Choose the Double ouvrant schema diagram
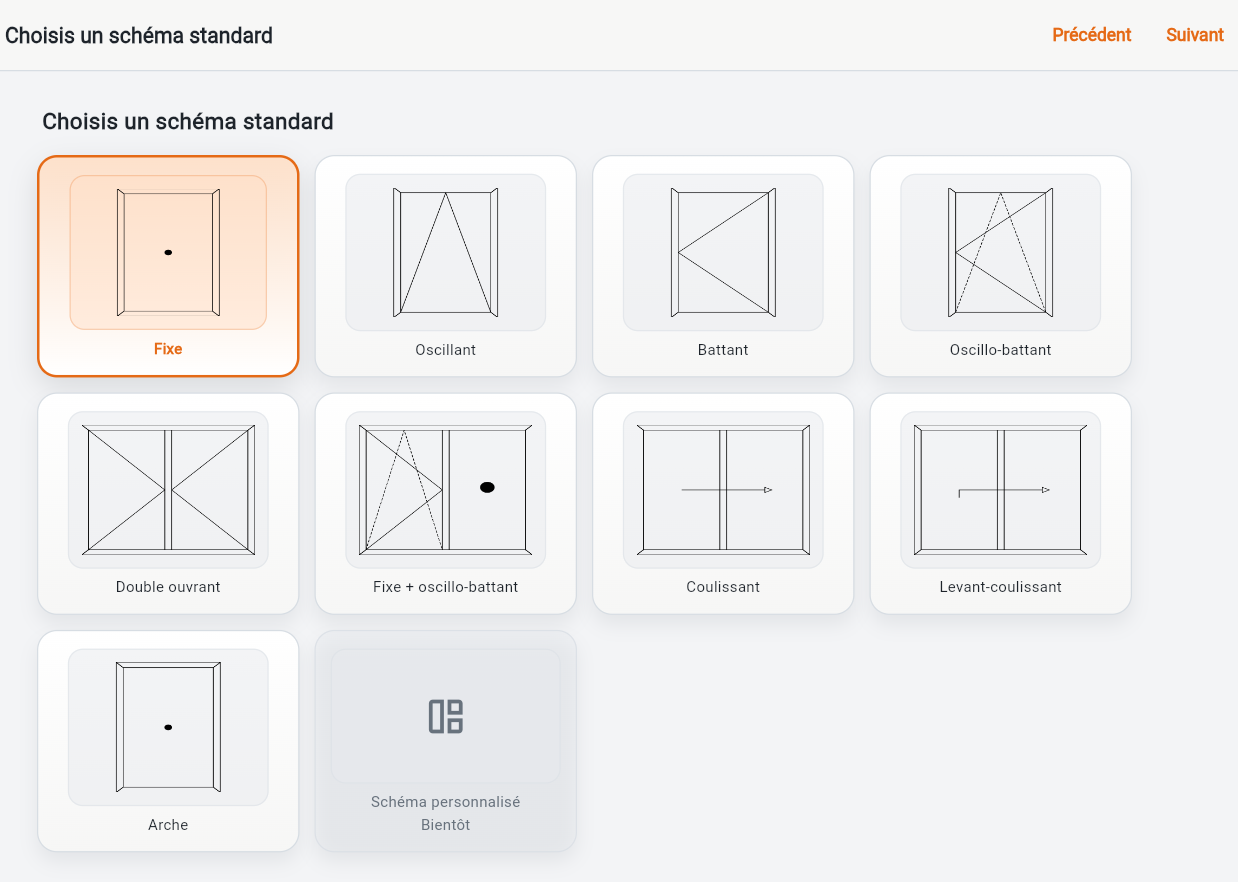Viewport: 1238px width, 882px height. [168, 489]
